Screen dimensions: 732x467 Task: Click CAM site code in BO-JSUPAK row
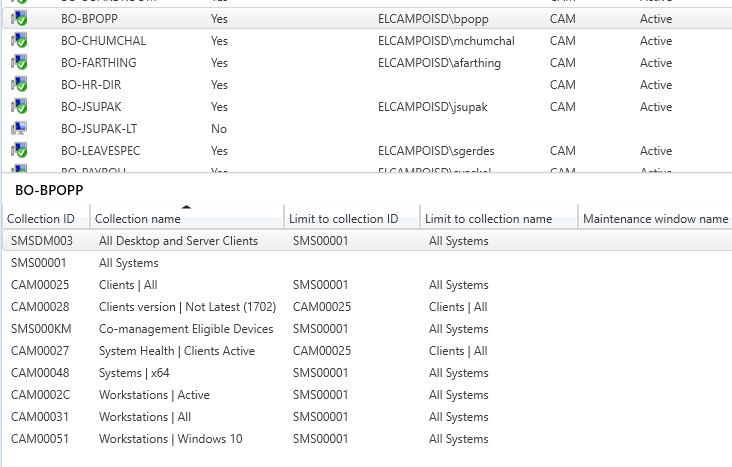click(563, 106)
